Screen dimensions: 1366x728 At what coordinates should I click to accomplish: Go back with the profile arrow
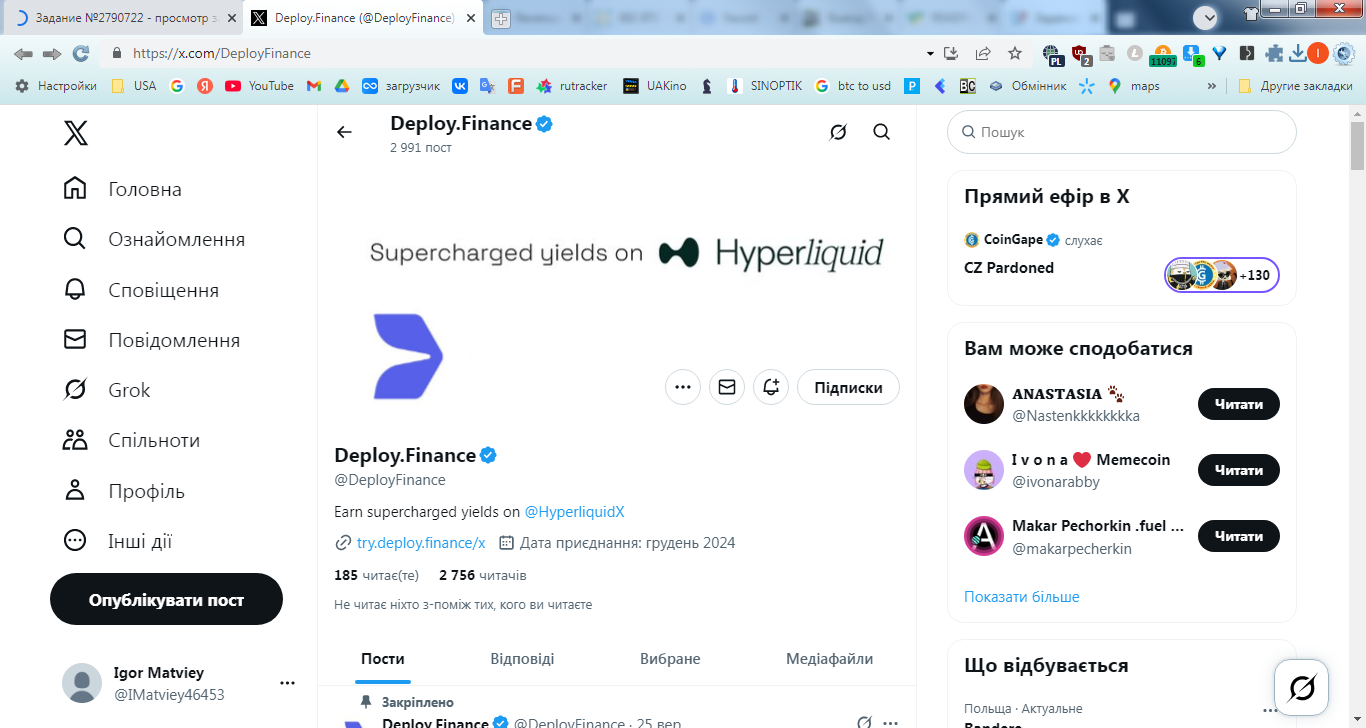tap(344, 132)
